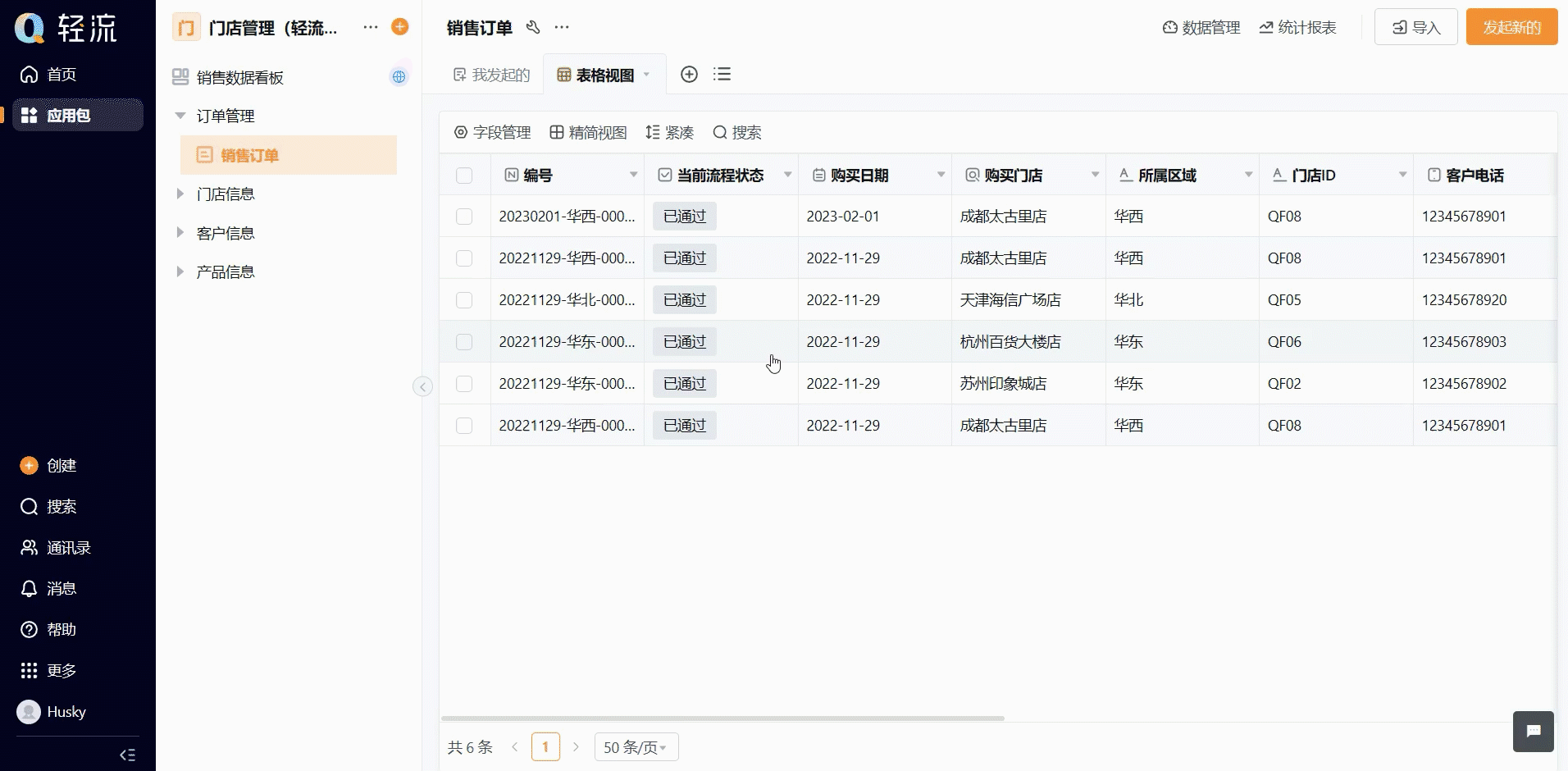Click 已通过 status in 天津海信广场店 row

[x=685, y=300]
